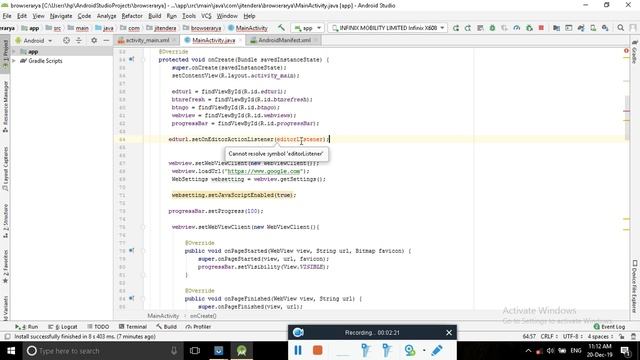Open the SDK Manager icon

click(x=605, y=28)
